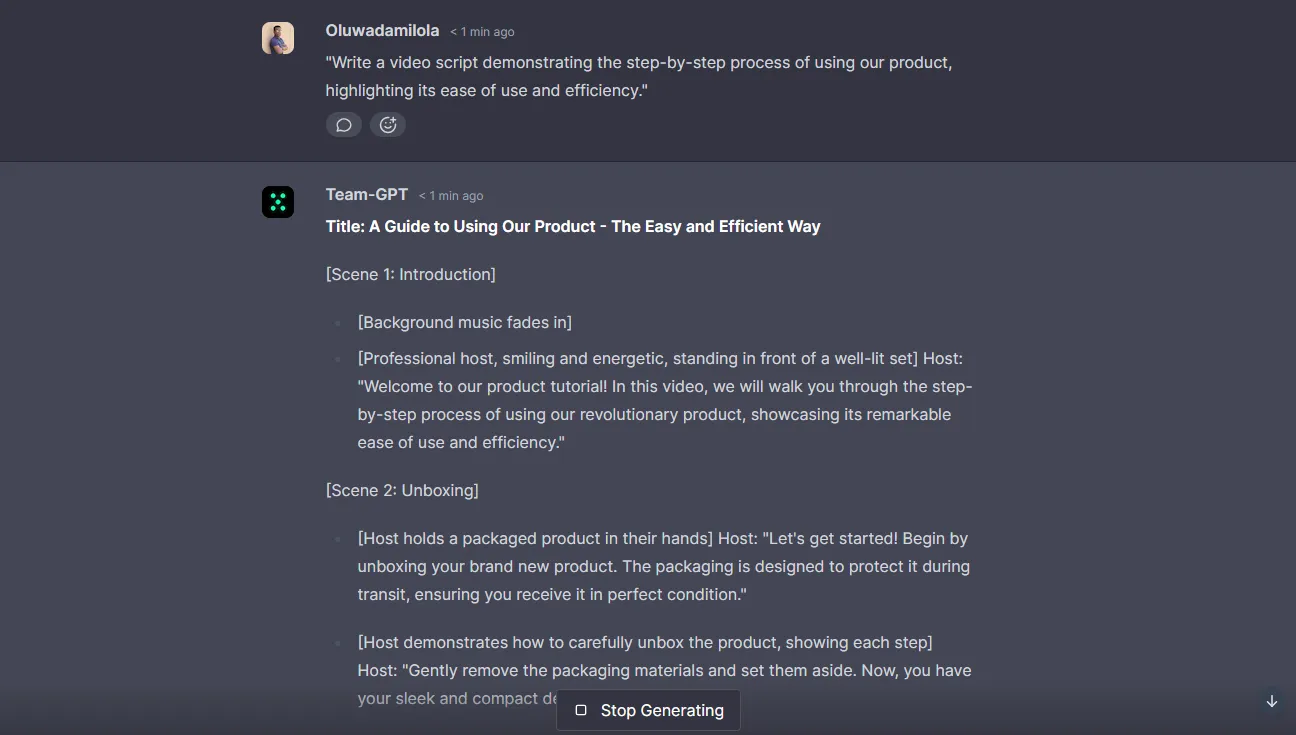Click the unboxing instructions paragraph
The height and width of the screenshot is (735, 1296).
tap(663, 566)
